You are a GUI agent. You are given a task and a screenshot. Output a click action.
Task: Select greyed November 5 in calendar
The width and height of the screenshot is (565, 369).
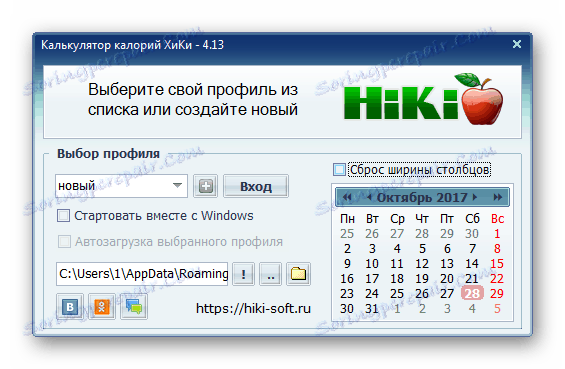click(497, 308)
